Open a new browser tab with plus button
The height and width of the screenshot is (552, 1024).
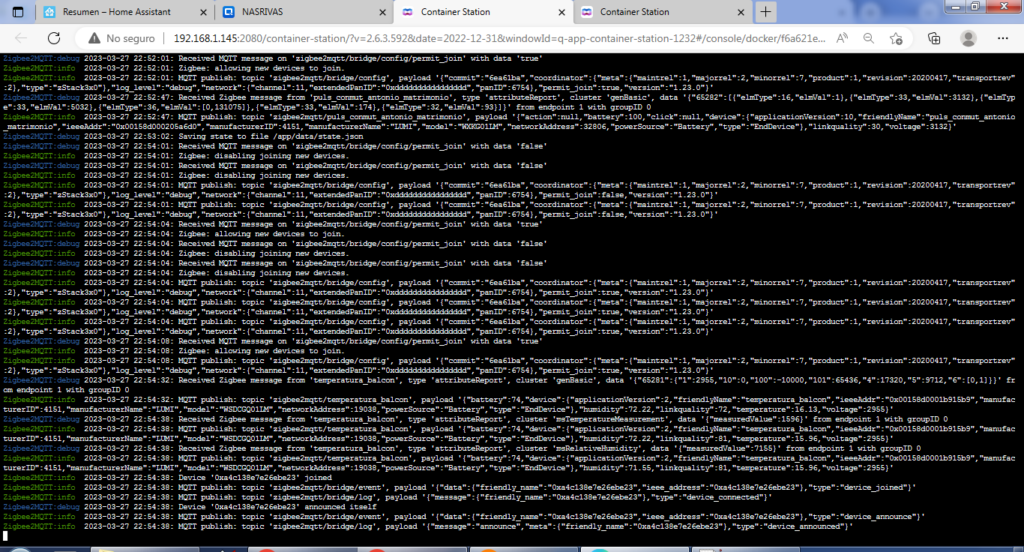[x=764, y=12]
